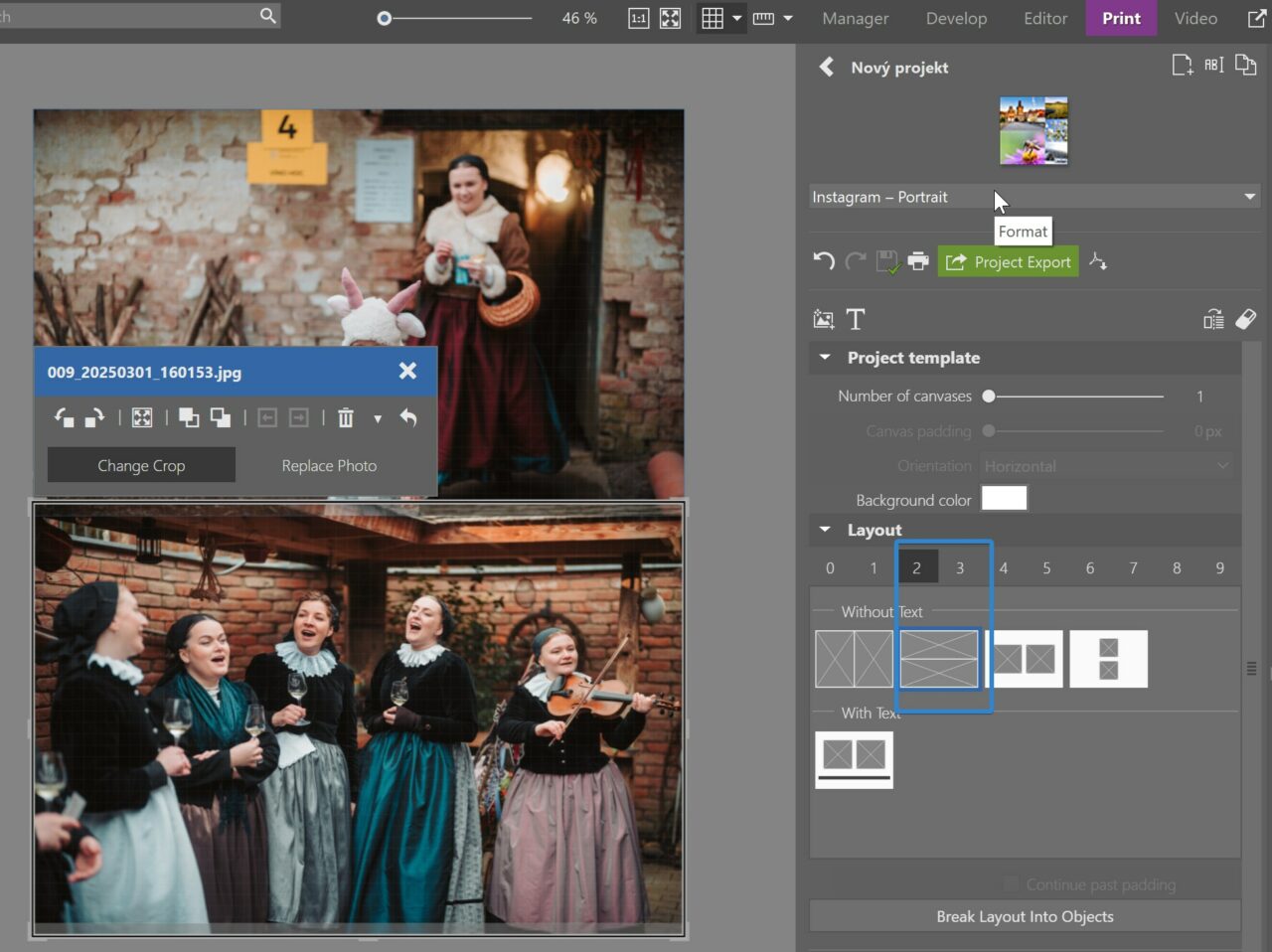Collapse the Layout section
The height and width of the screenshot is (952, 1272).
tap(825, 531)
